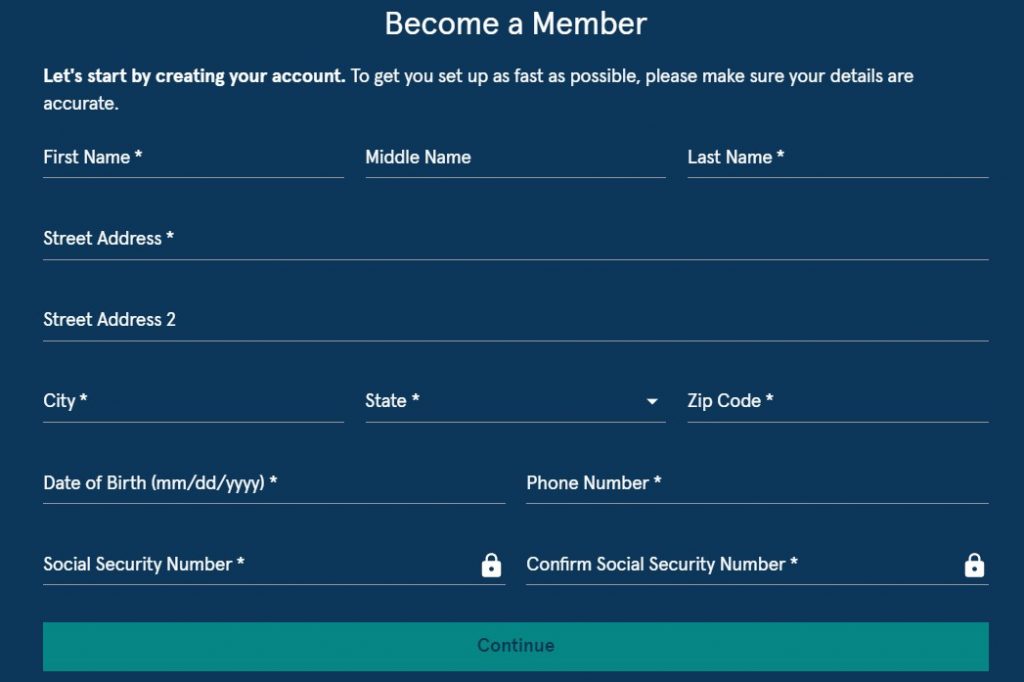This screenshot has height=682, width=1024.
Task: Focus the First Name input field
Action: 193,157
